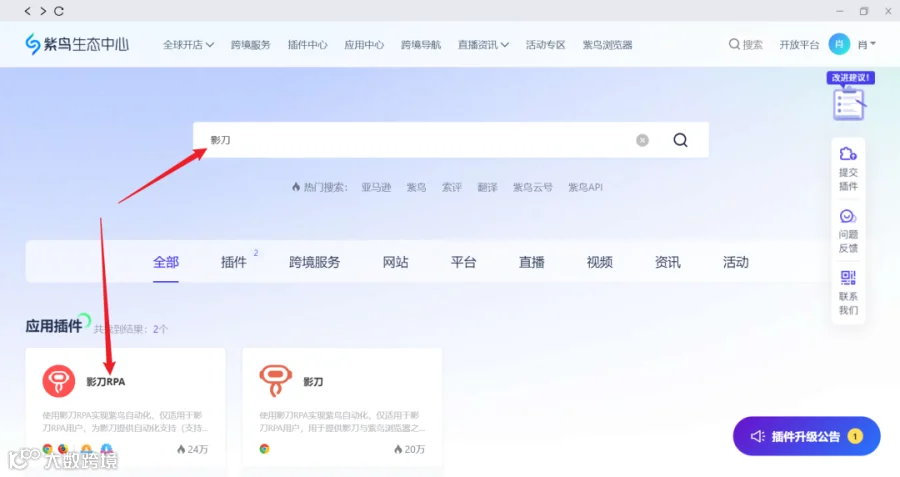Switch to the 平台 tab
This screenshot has width=900, height=477.
[463, 262]
